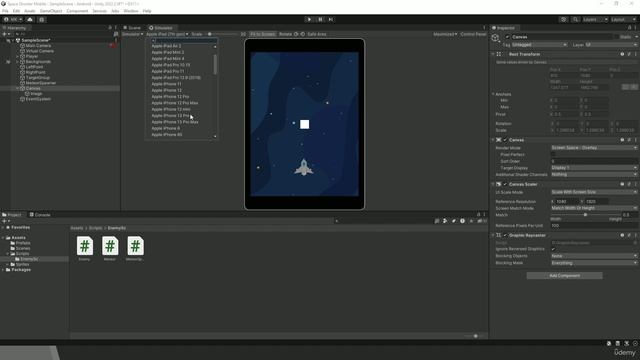Open the Render Mode dropdown
This screenshot has width=640, height=360.
[x=594, y=148]
